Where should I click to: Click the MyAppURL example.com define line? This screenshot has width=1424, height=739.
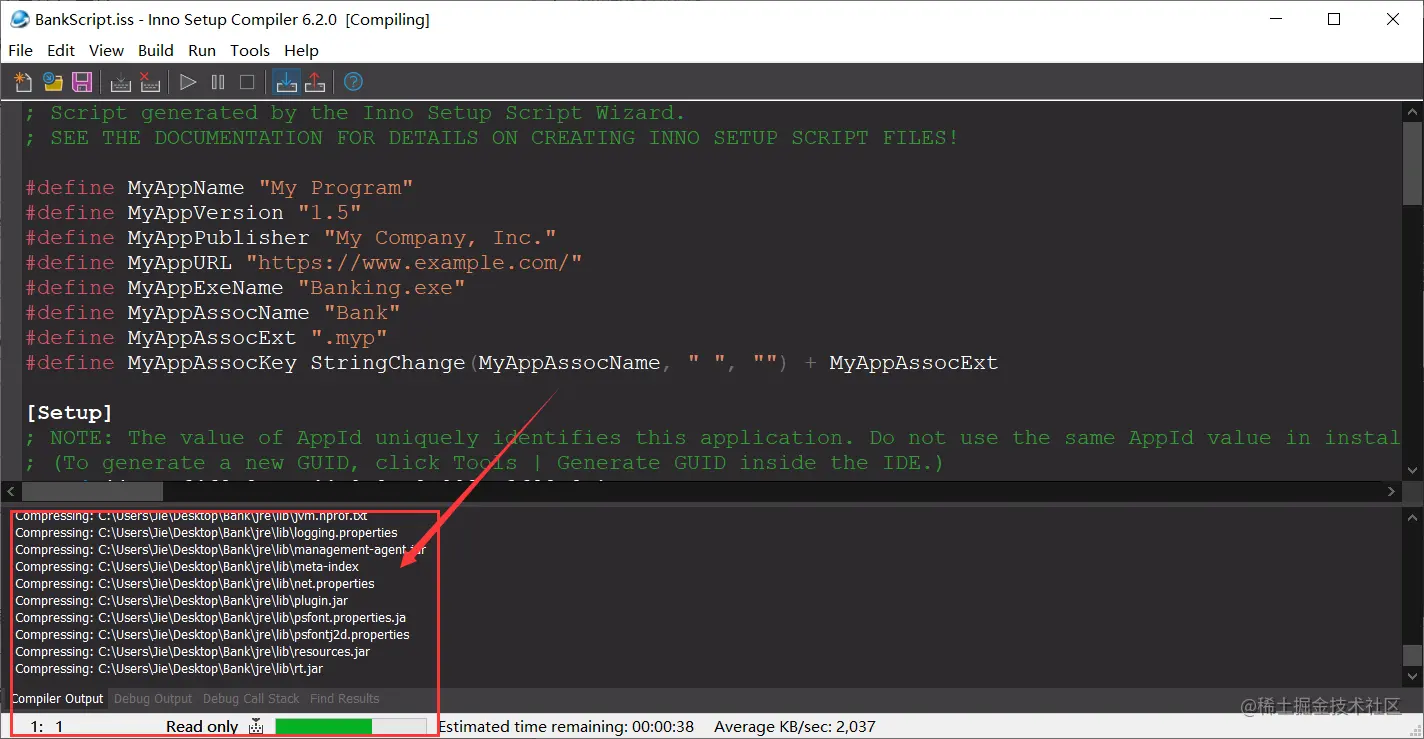coord(303,262)
